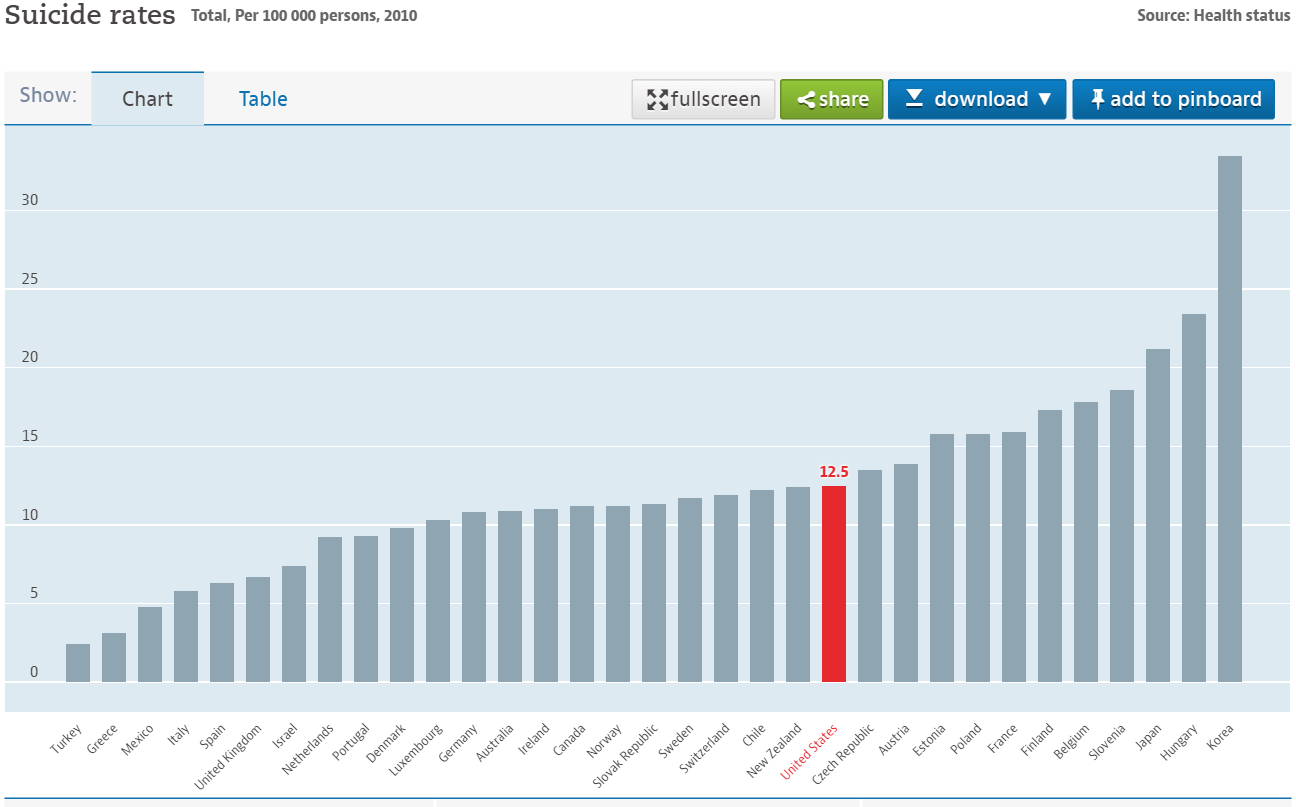Select the Chart tab

coord(147,99)
